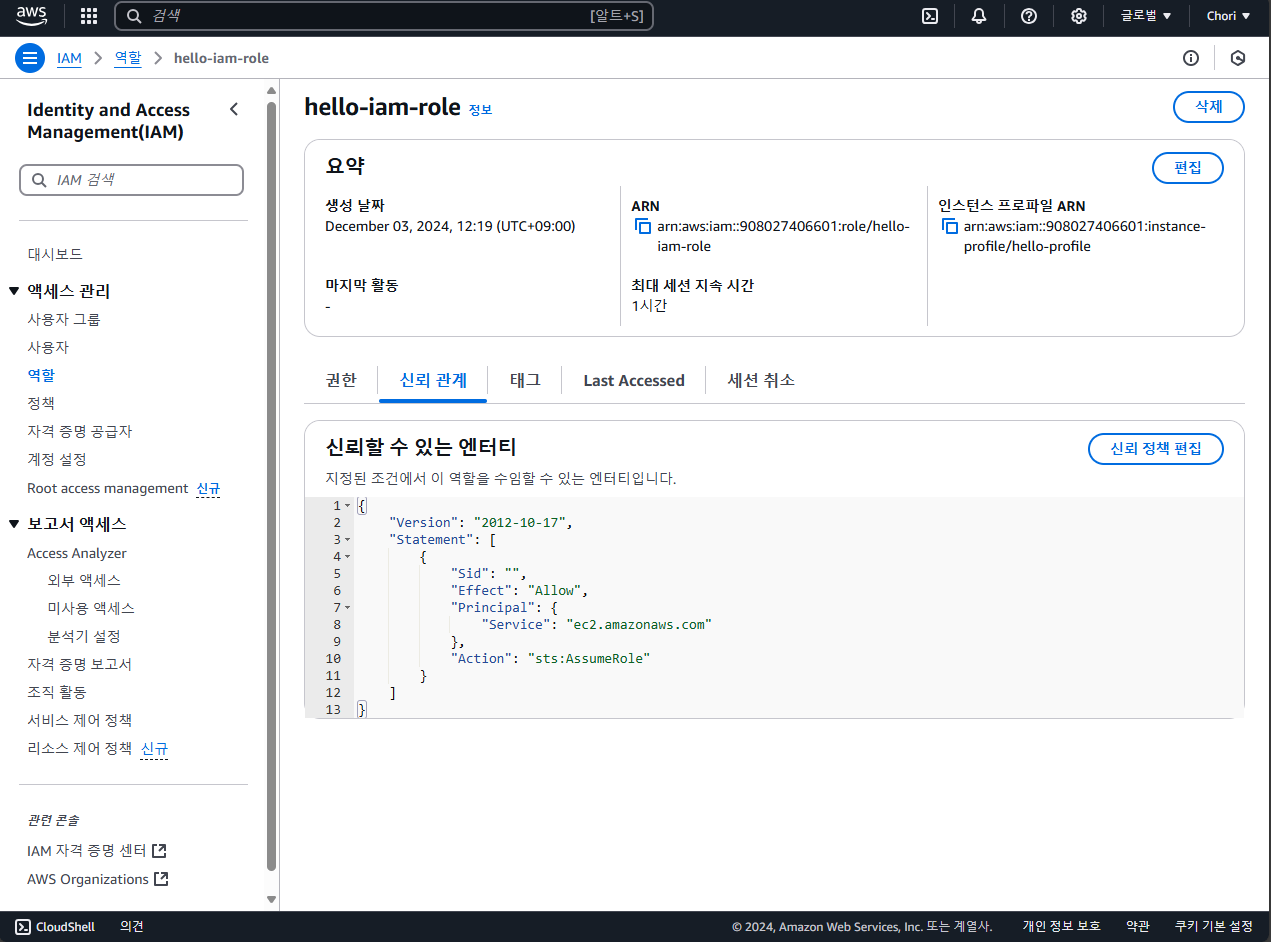
Task: Open the Last Accessed tab
Action: point(634,380)
